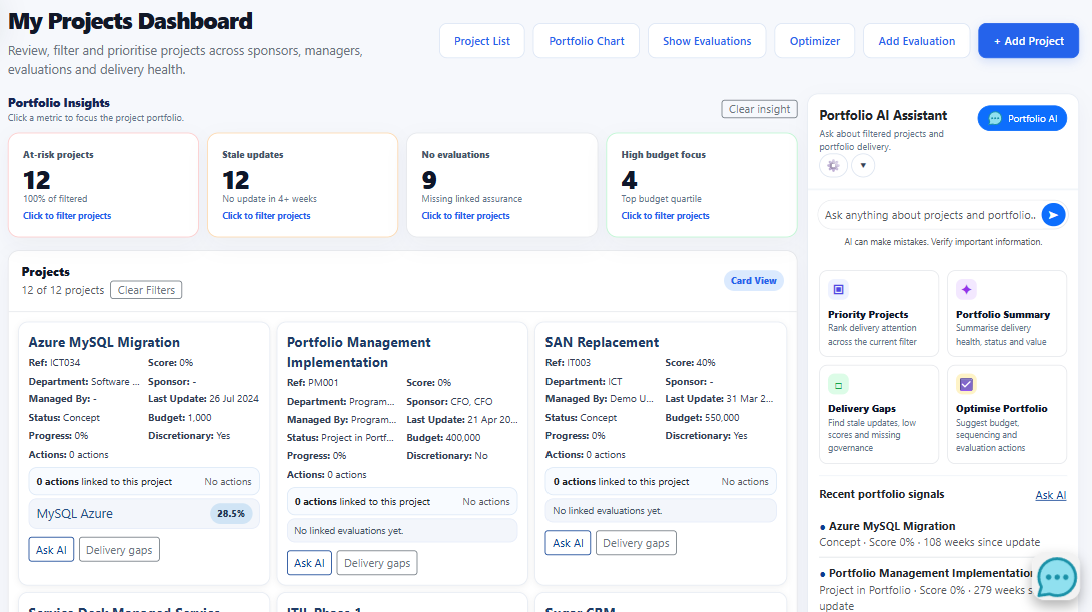This screenshot has width=1092, height=612.
Task: Launch the Portfolio AI button
Action: click(1022, 118)
